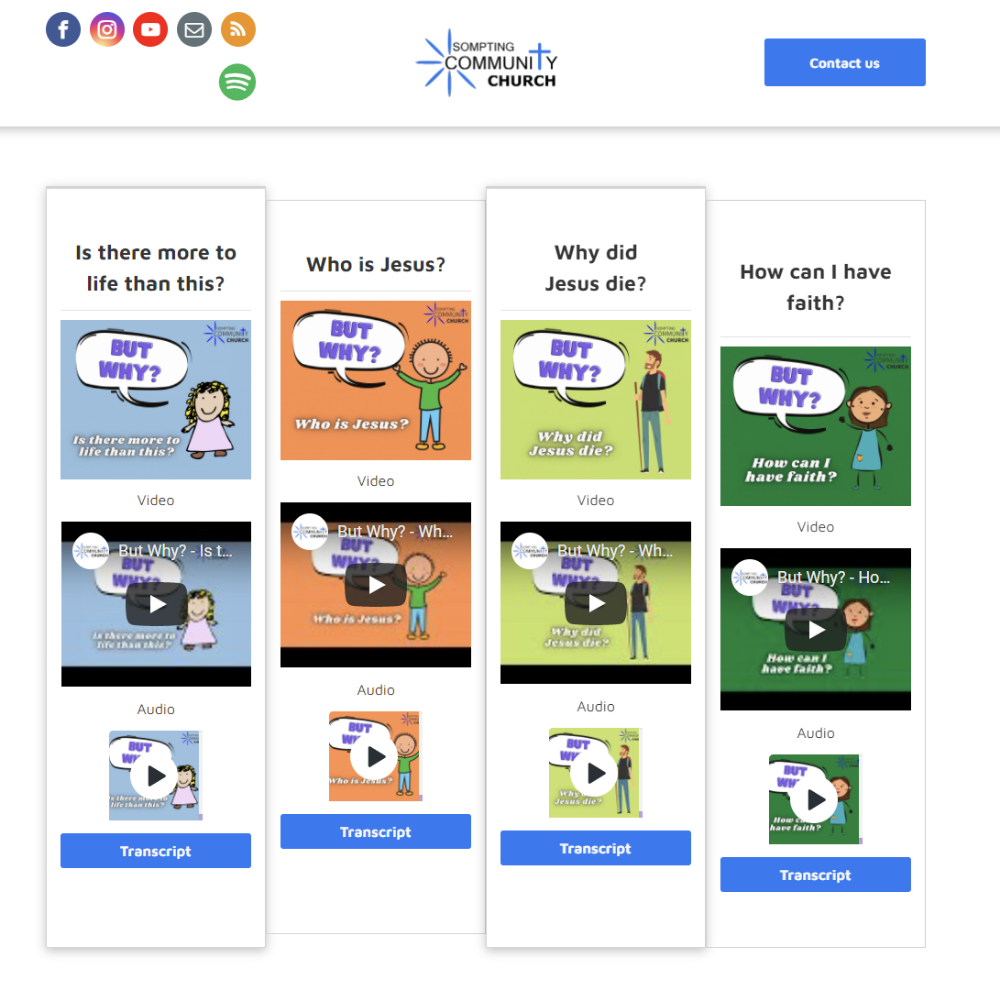Open the Facebook social icon
Viewport: 1000px width, 1000px height.
coord(63,29)
